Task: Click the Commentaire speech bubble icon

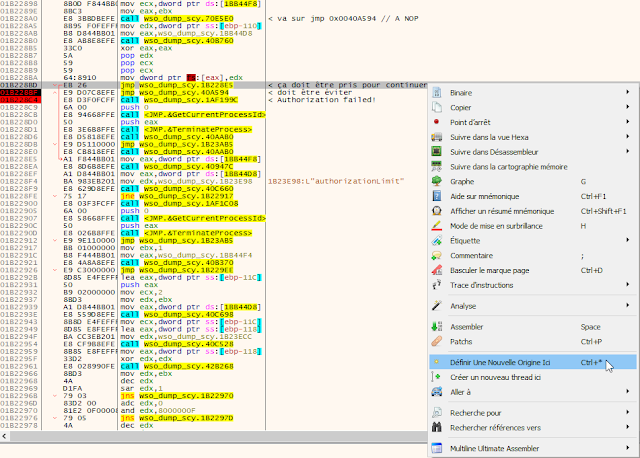Action: pos(437,256)
